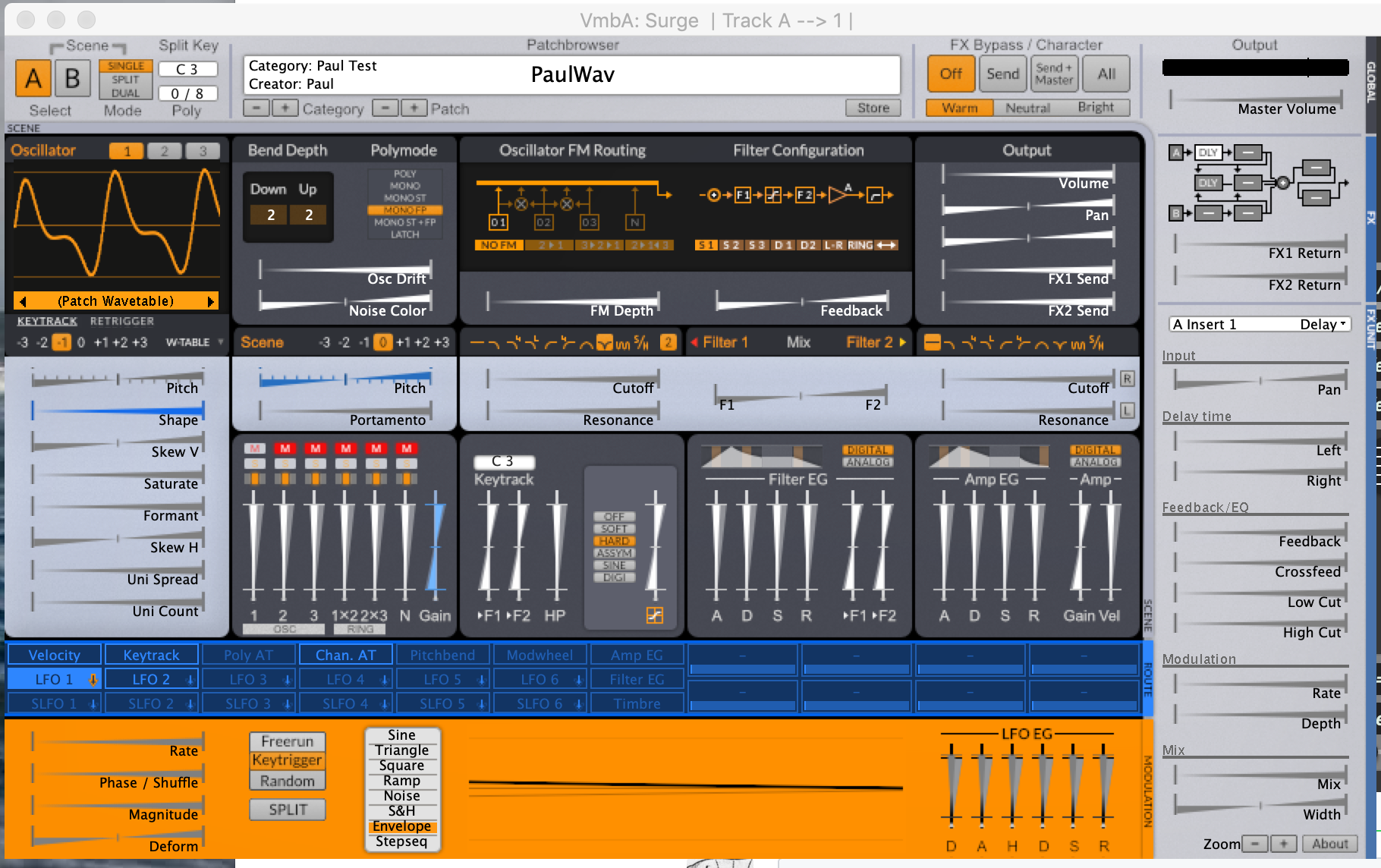The height and width of the screenshot is (868, 1381).
Task: Select the ring modulation filter configuration
Action: (860, 245)
